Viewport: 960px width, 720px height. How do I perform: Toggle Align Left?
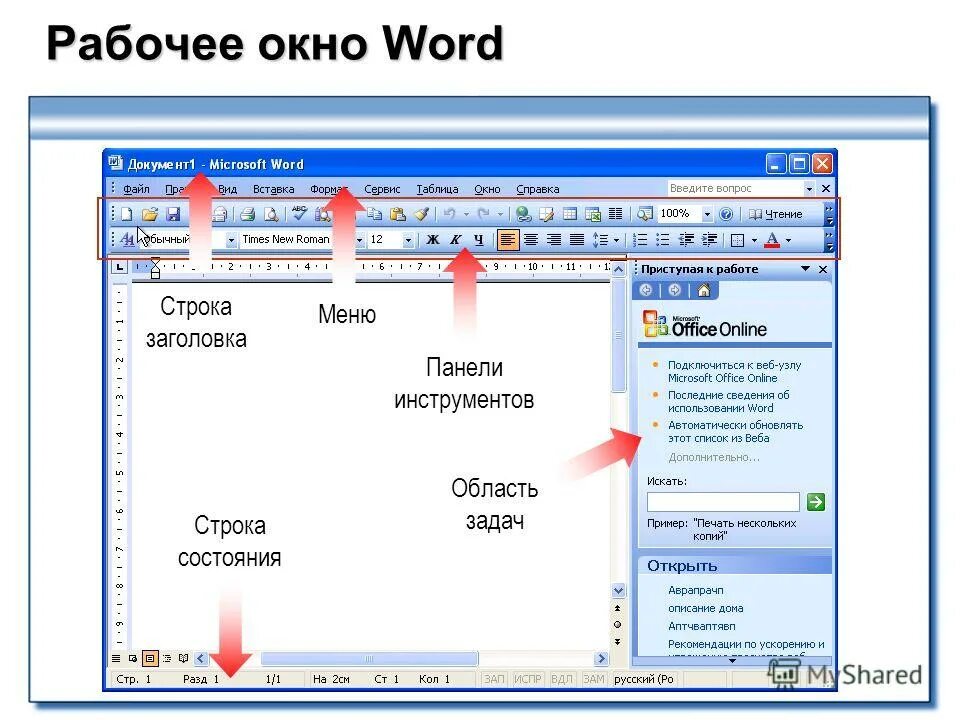coord(508,239)
